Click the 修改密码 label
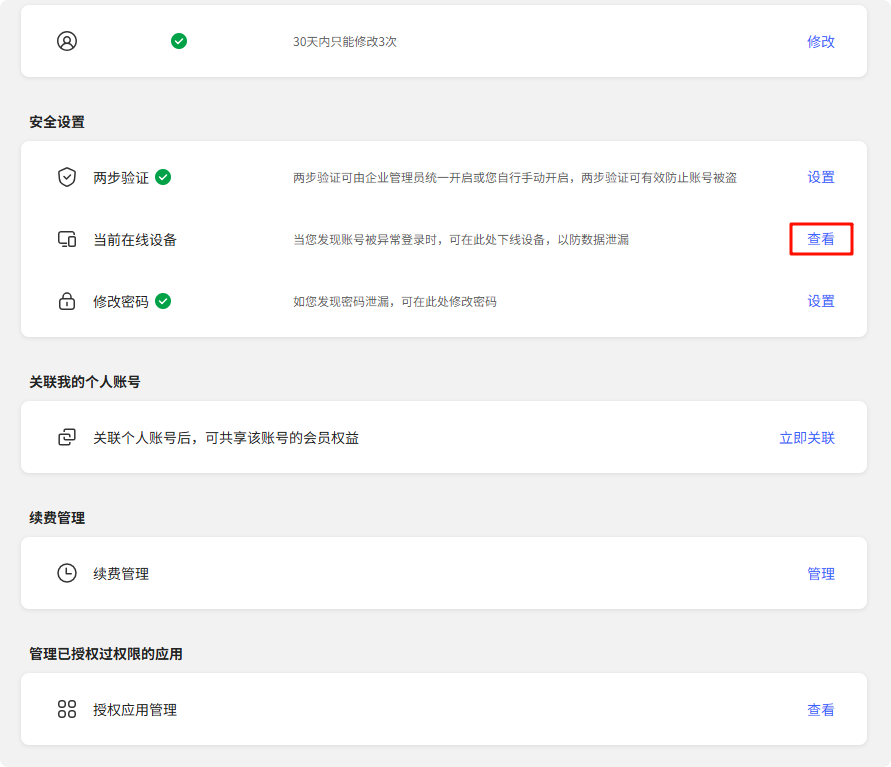 [x=121, y=302]
